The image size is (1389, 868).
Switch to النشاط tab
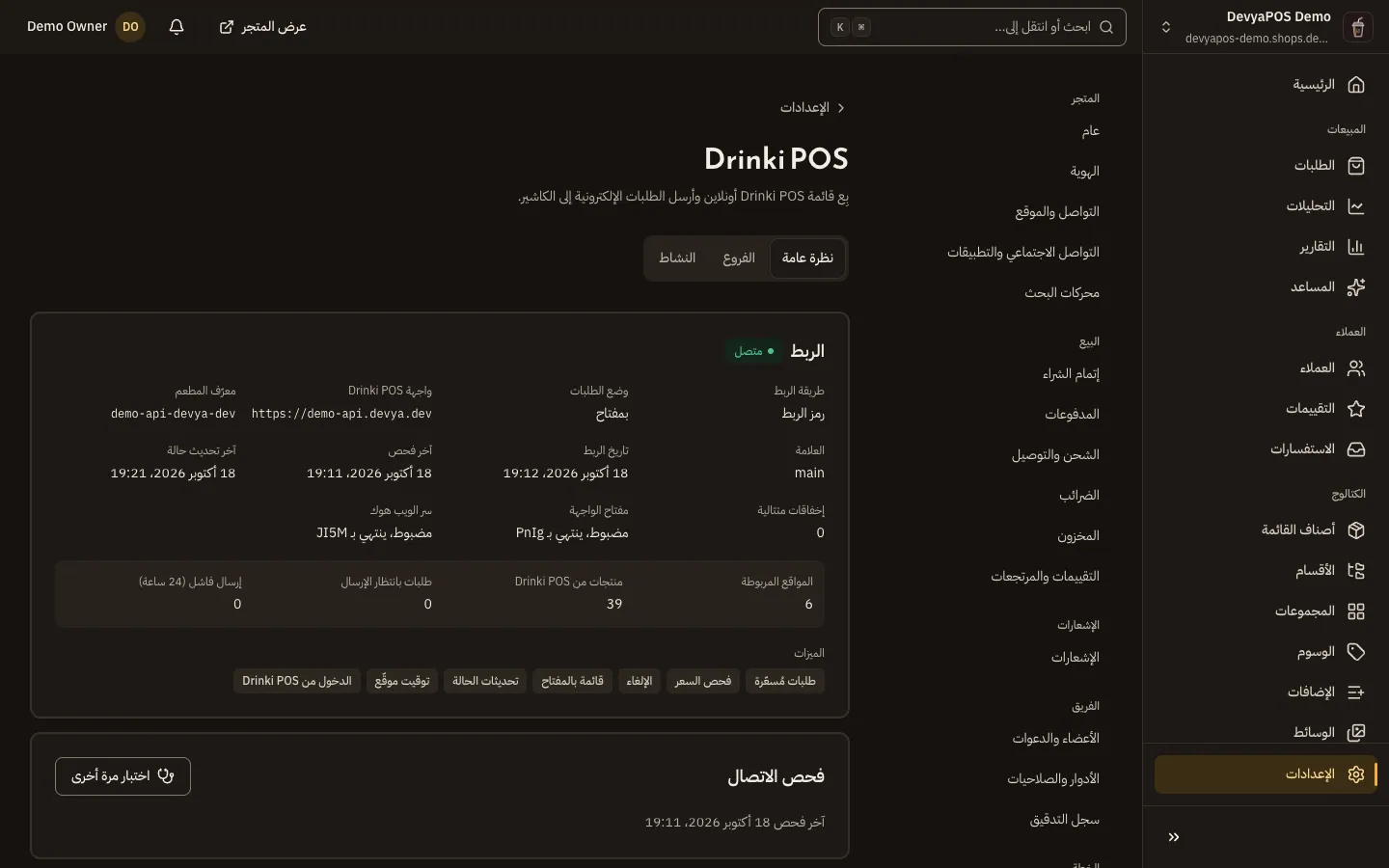point(677,258)
